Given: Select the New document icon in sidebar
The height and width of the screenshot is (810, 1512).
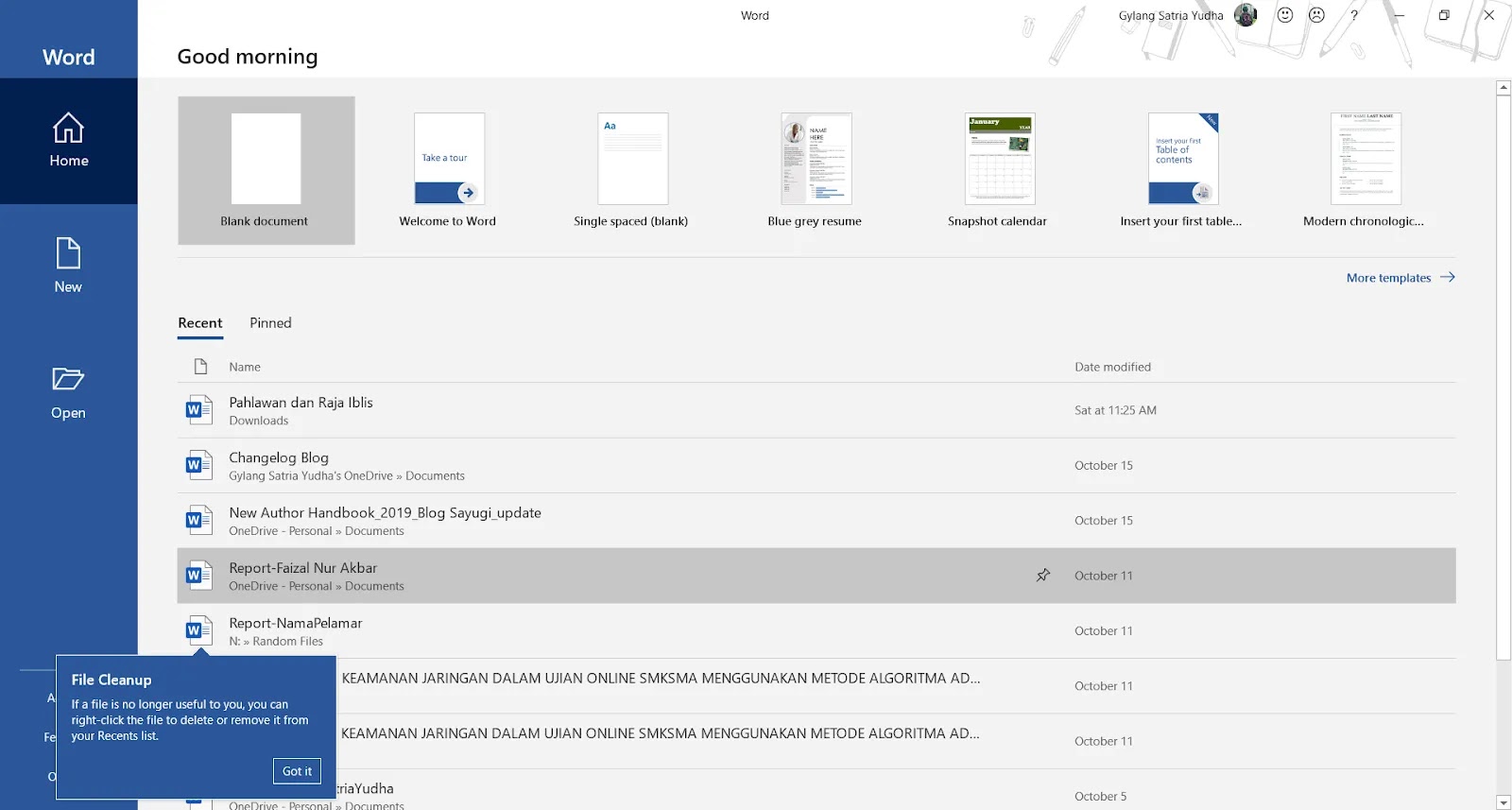Looking at the screenshot, I should [x=68, y=253].
